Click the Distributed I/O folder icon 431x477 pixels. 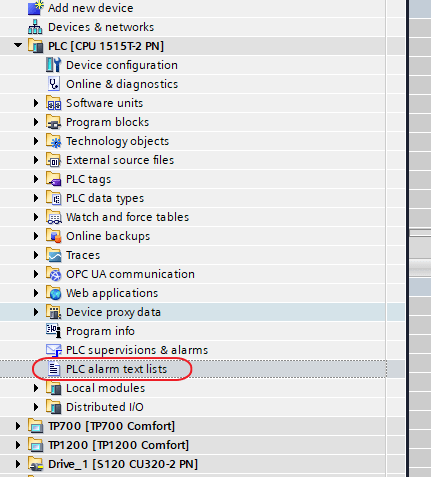click(54, 407)
